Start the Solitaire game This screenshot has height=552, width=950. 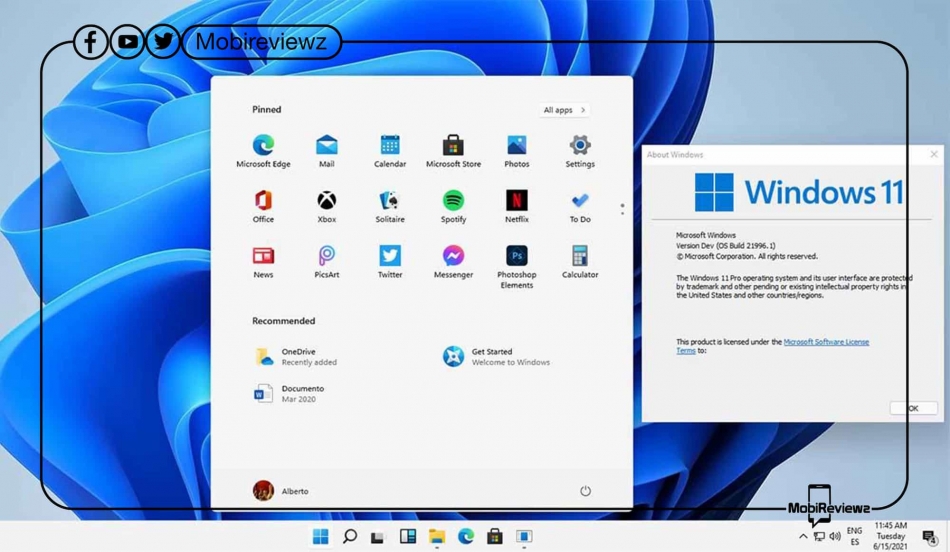pyautogui.click(x=390, y=206)
